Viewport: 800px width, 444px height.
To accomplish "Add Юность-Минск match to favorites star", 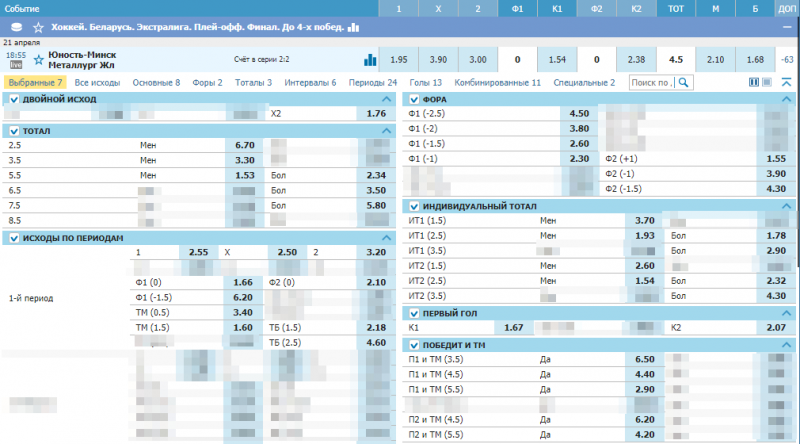I will [x=38, y=60].
